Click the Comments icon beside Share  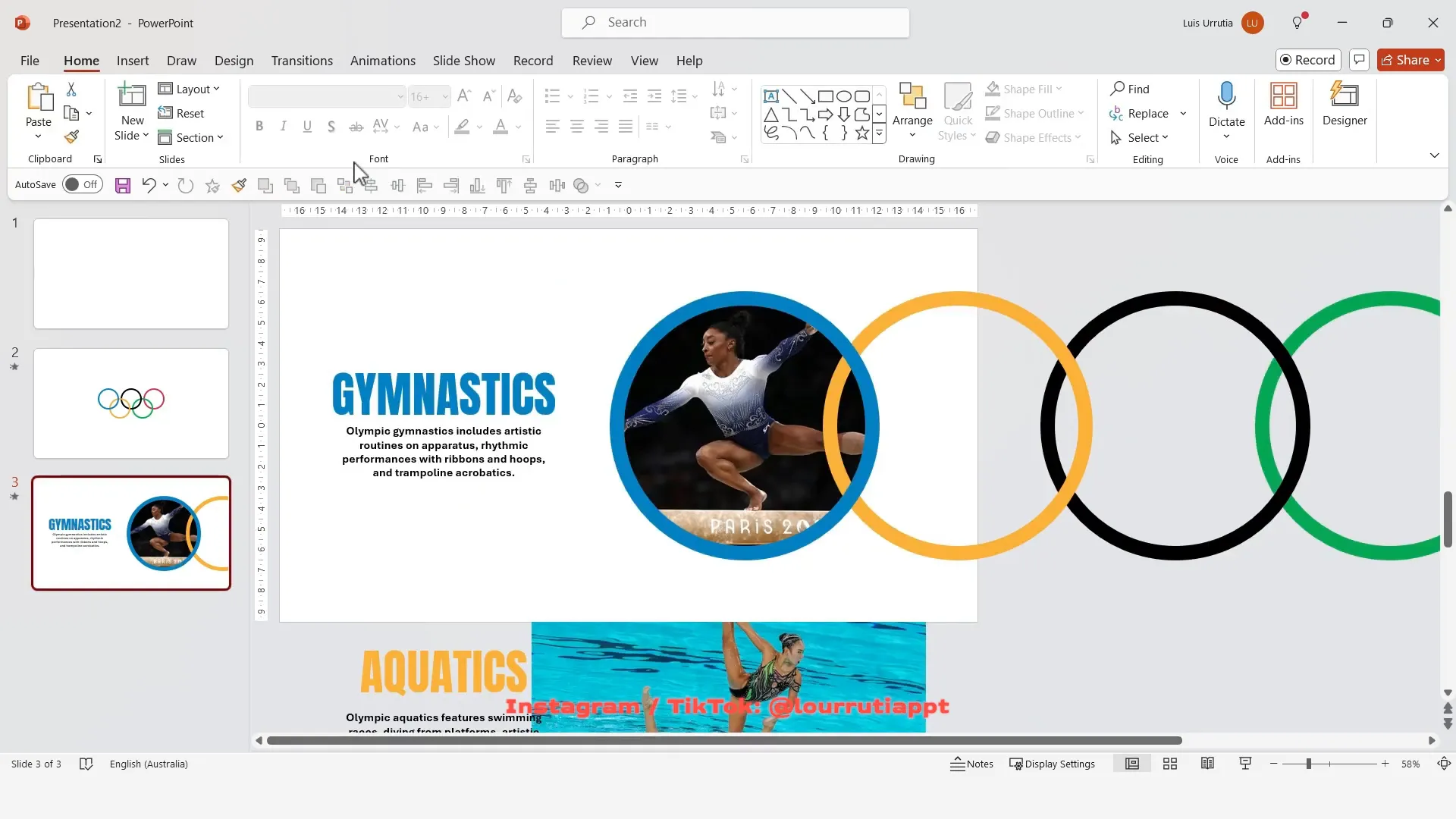tap(1359, 60)
